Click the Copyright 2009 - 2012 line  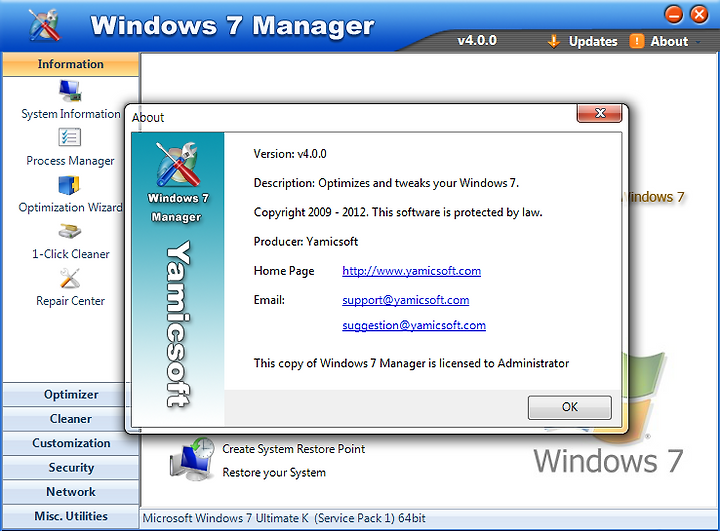[398, 212]
